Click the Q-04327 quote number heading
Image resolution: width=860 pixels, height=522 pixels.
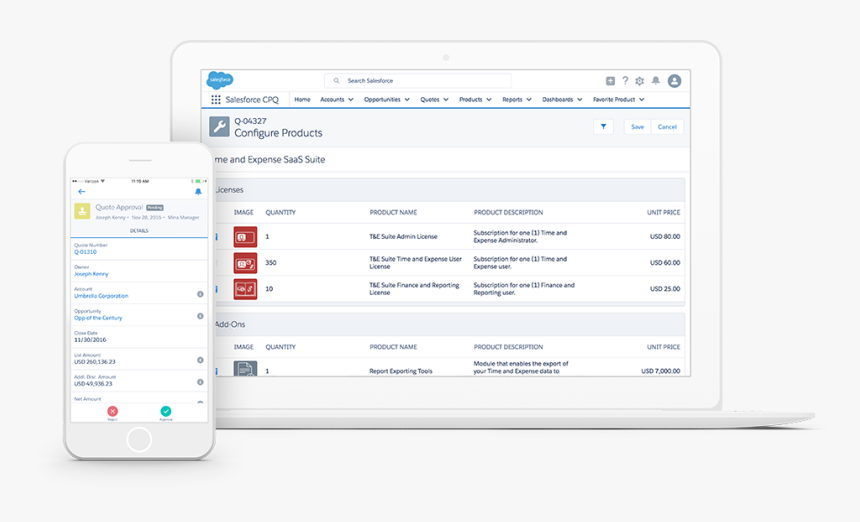tap(250, 121)
